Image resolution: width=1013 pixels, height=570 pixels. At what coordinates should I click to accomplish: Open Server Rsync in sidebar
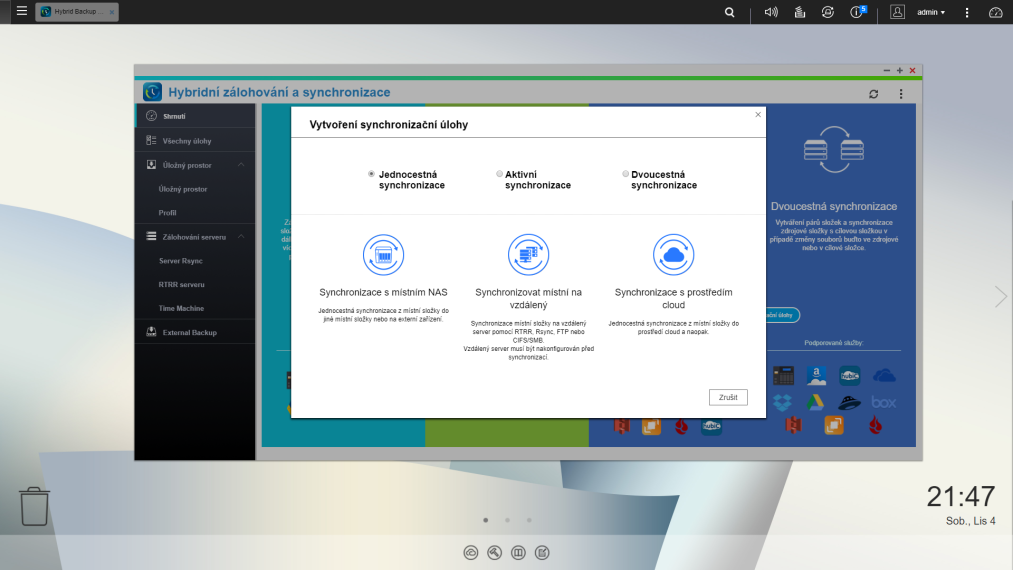click(x=181, y=261)
